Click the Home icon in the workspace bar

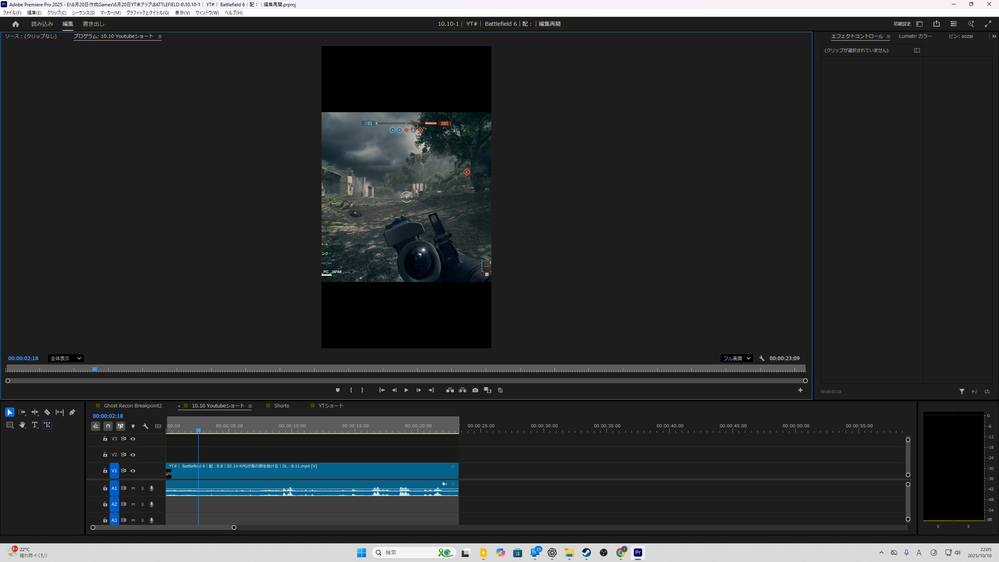pyautogui.click(x=15, y=24)
